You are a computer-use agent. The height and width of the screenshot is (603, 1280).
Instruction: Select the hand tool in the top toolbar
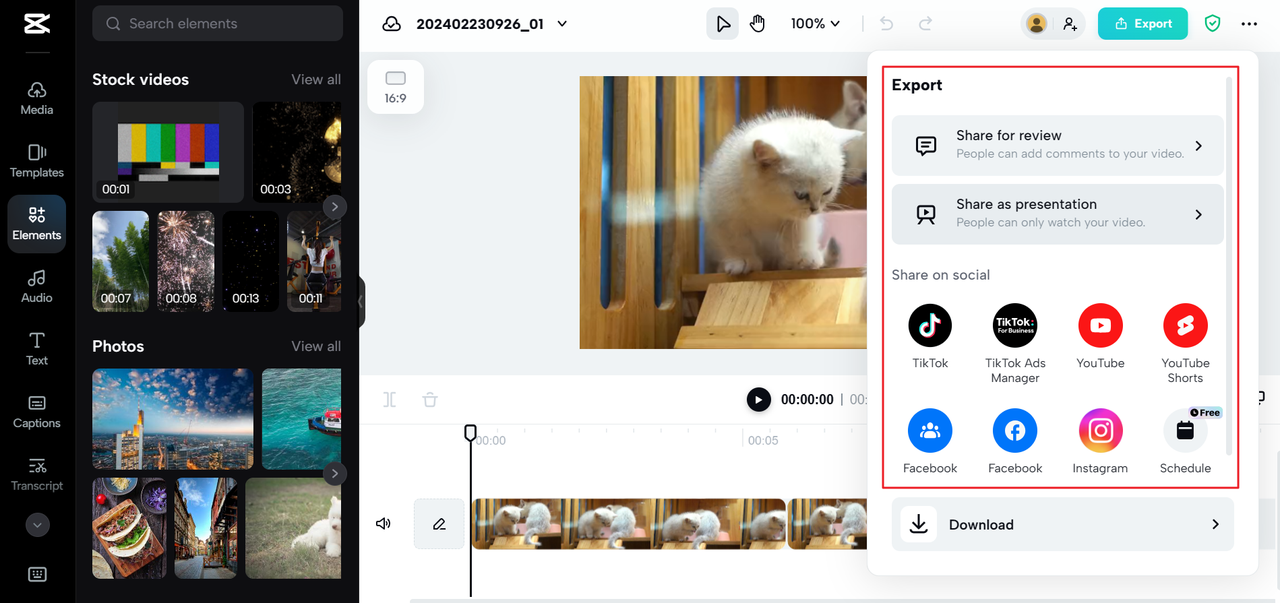(x=757, y=22)
